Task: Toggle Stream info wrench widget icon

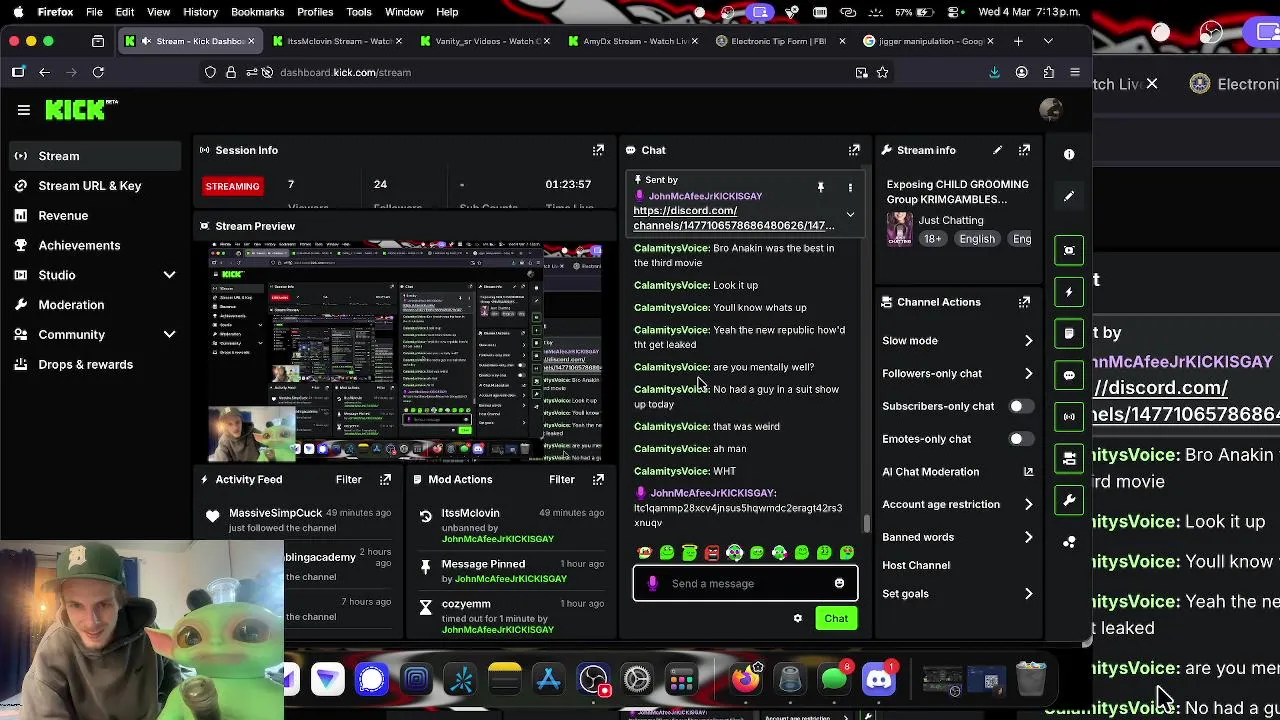Action: tap(1069, 500)
